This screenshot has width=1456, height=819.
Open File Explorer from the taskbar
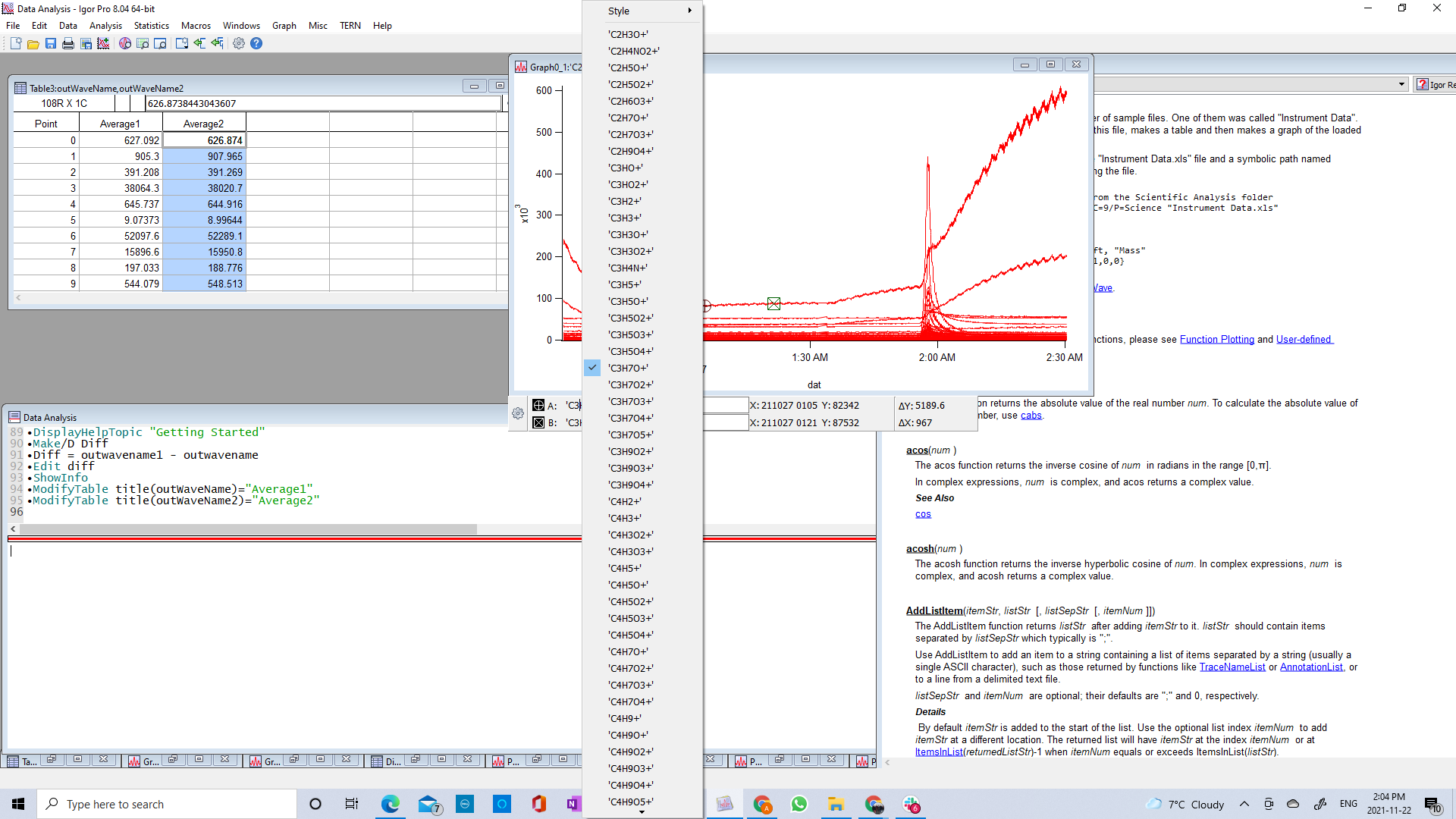(x=836, y=804)
